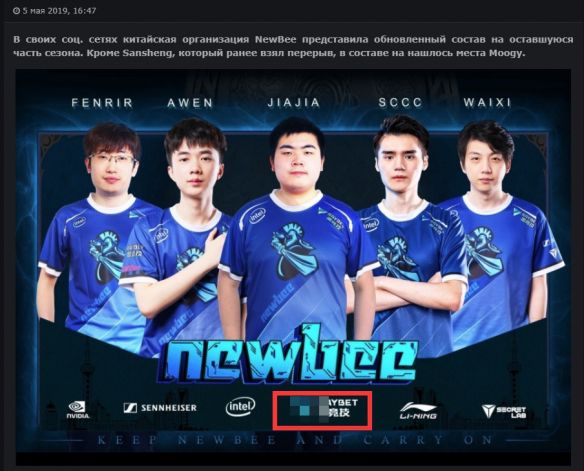This screenshot has width=584, height=471.
Task: Click the Secret Lab sponsor logo
Action: 504,411
